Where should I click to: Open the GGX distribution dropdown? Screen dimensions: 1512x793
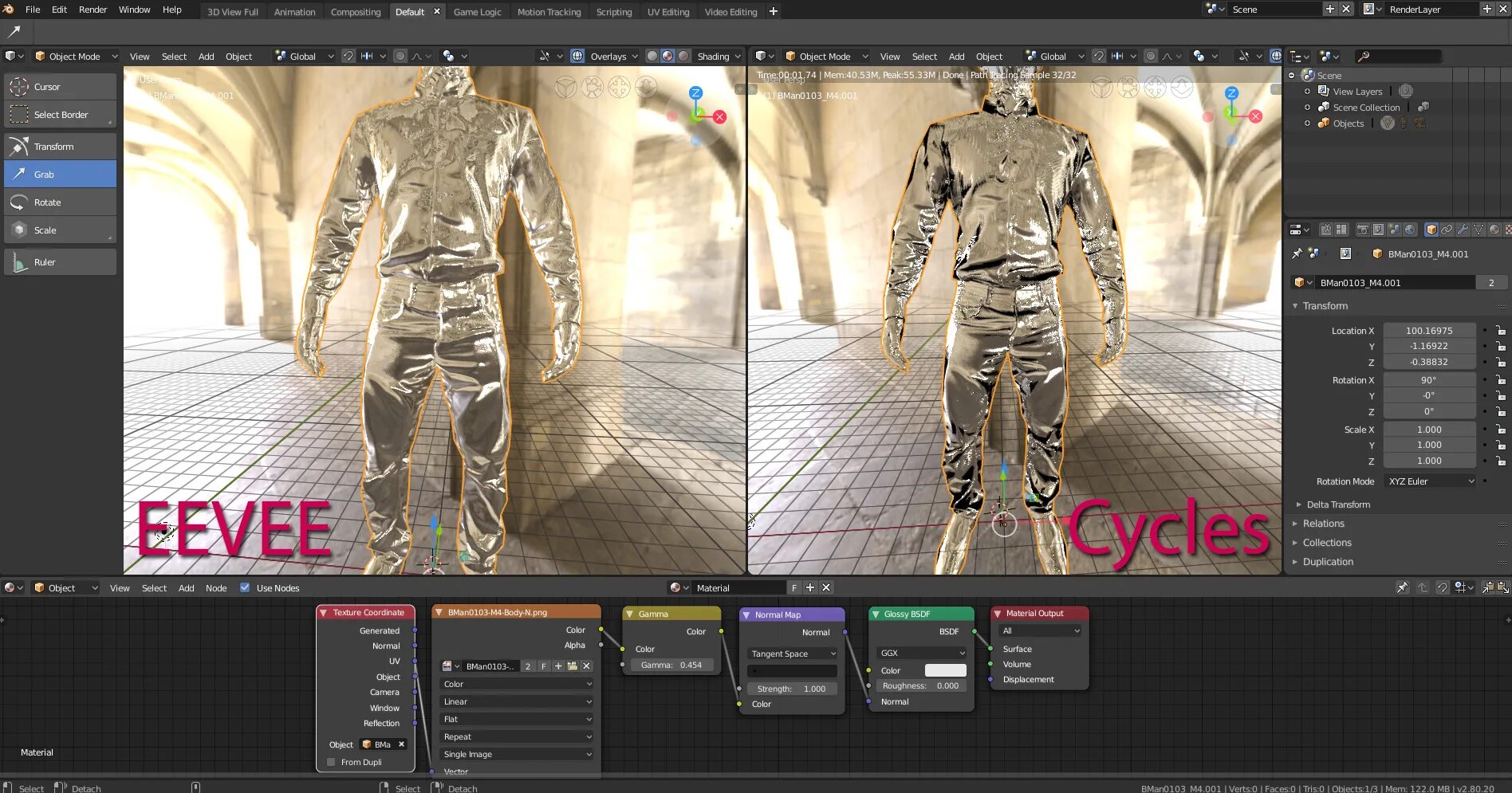[921, 653]
